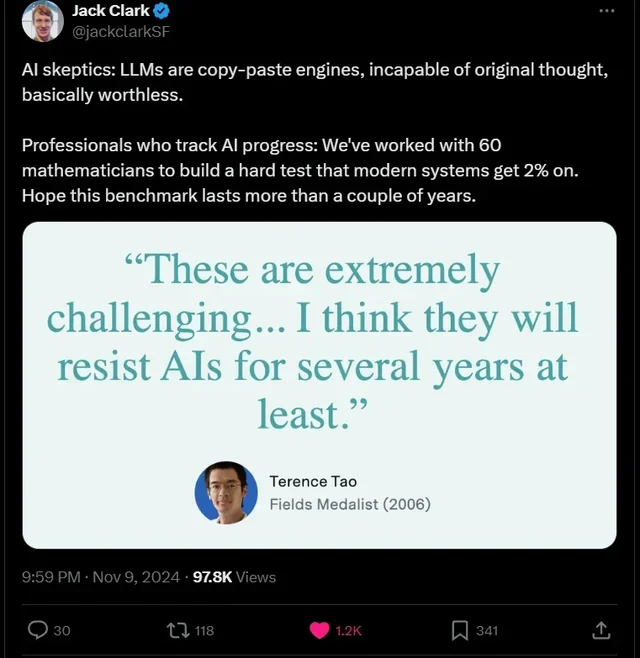Image resolution: width=640 pixels, height=658 pixels.
Task: Click Terence Tao's portrait photo
Action: [x=226, y=493]
